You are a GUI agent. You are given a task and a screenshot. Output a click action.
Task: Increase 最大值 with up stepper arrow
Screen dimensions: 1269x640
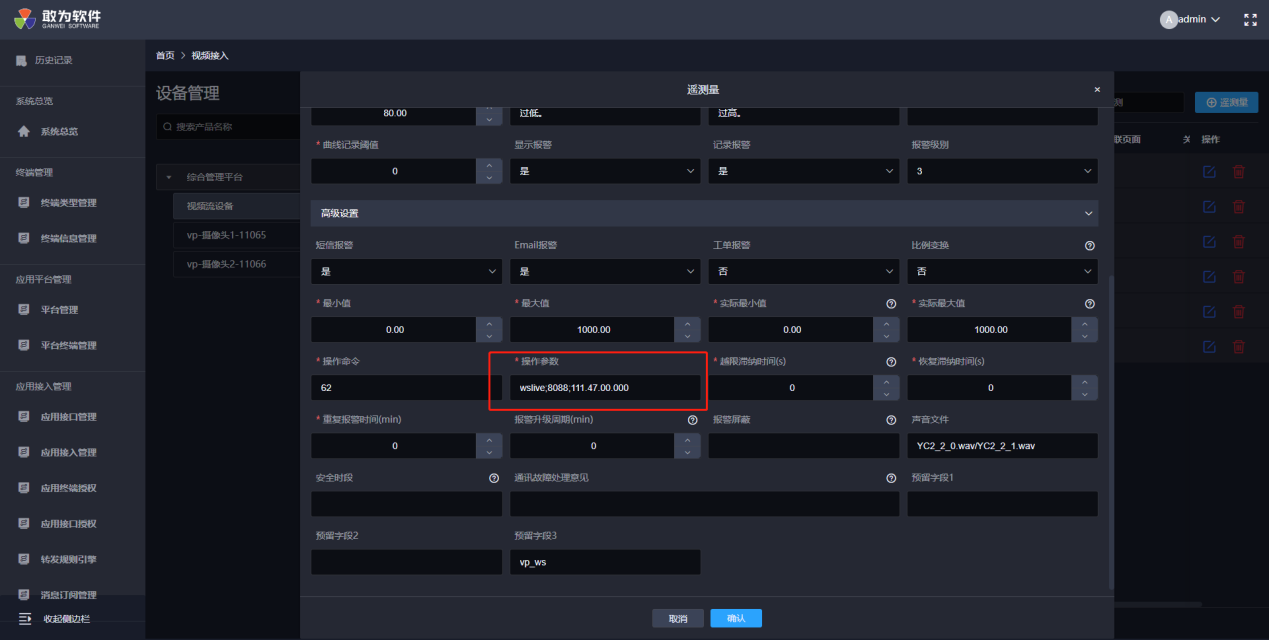coord(687,323)
